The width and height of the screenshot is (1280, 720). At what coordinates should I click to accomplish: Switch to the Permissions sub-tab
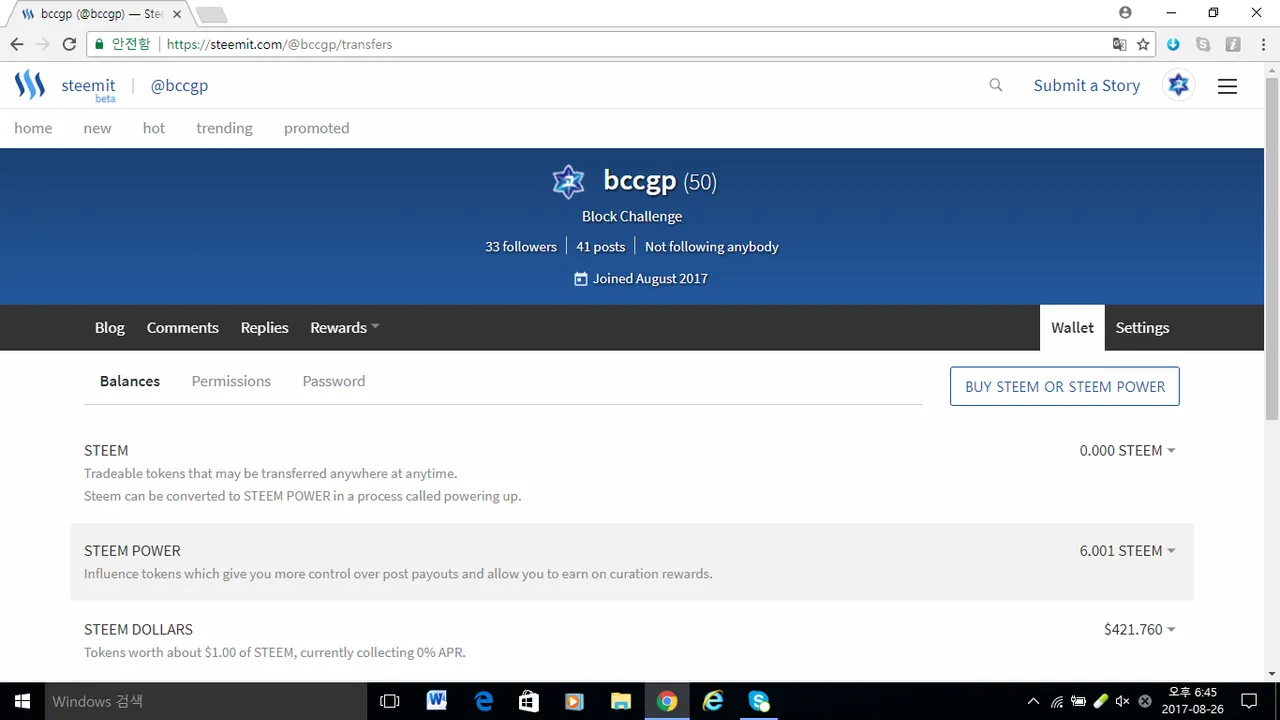coord(231,381)
